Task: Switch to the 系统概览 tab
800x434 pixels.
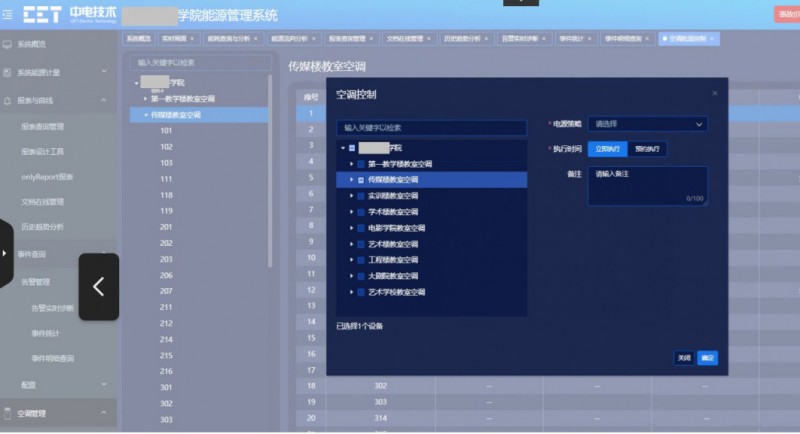Action: (138, 39)
